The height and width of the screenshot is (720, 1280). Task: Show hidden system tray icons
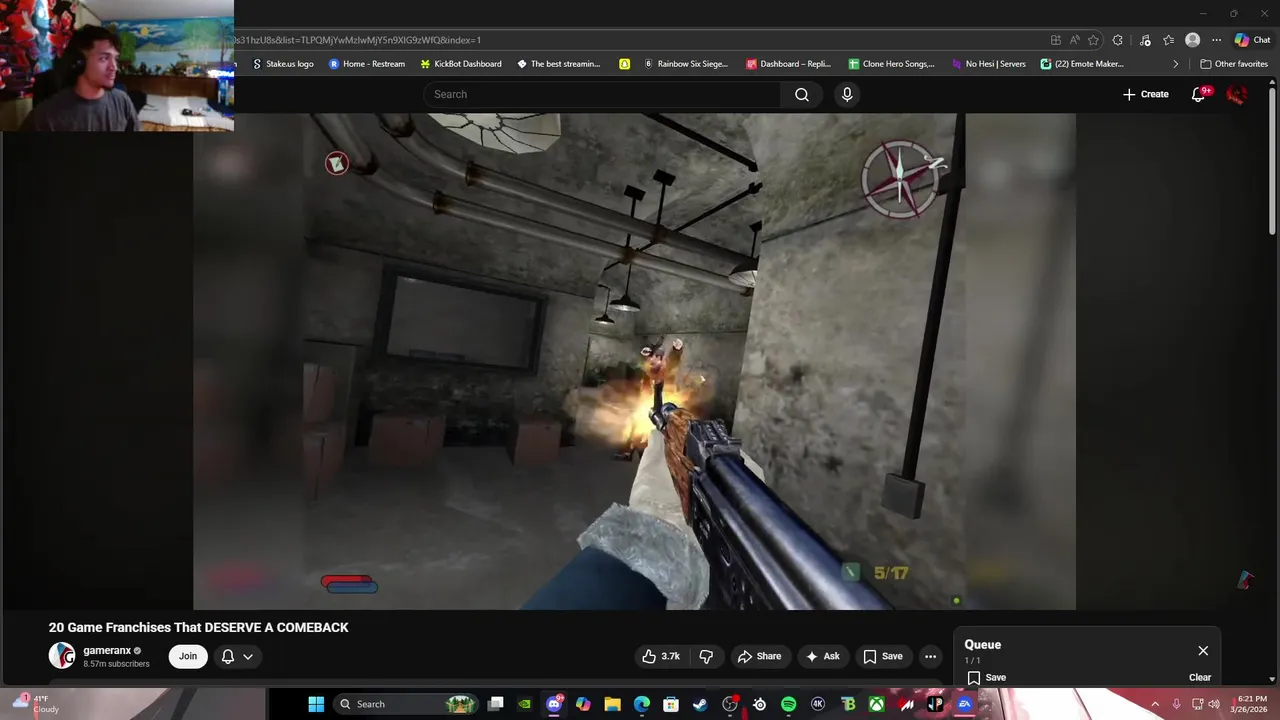tap(1155, 704)
